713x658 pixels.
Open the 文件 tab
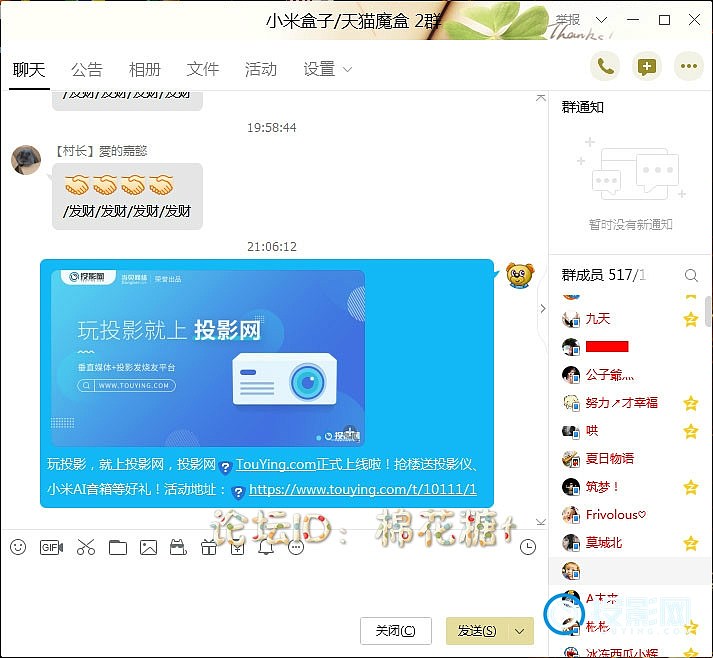tap(203, 70)
